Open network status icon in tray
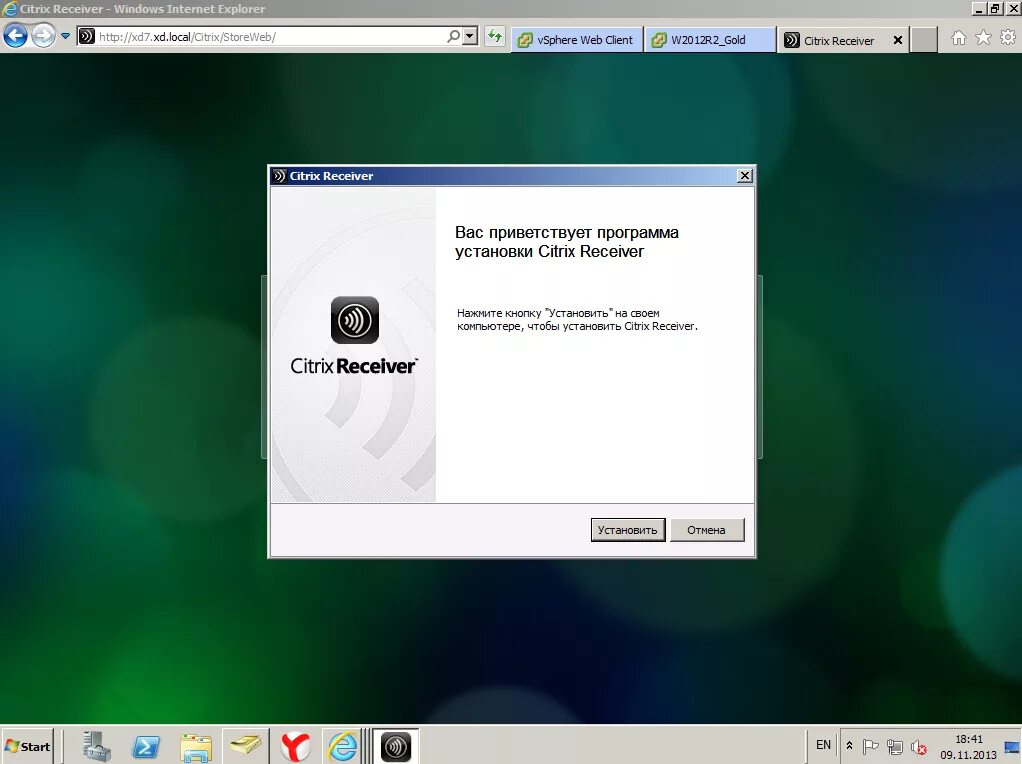The width and height of the screenshot is (1022, 764). 896,745
